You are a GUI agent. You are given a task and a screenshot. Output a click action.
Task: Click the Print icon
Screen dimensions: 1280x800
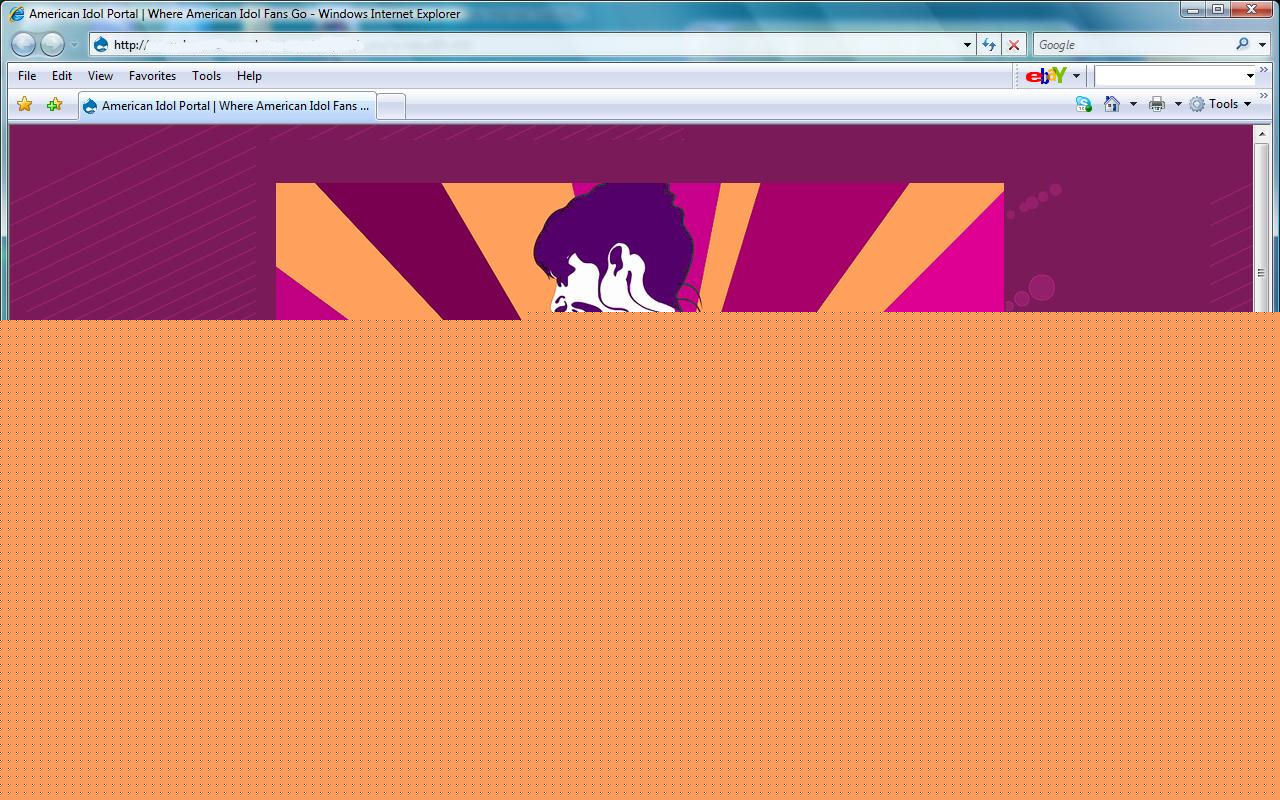point(1157,104)
